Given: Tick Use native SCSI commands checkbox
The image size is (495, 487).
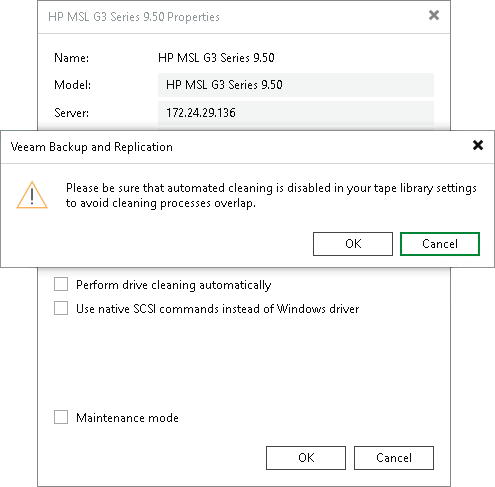Looking at the screenshot, I should point(61,308).
